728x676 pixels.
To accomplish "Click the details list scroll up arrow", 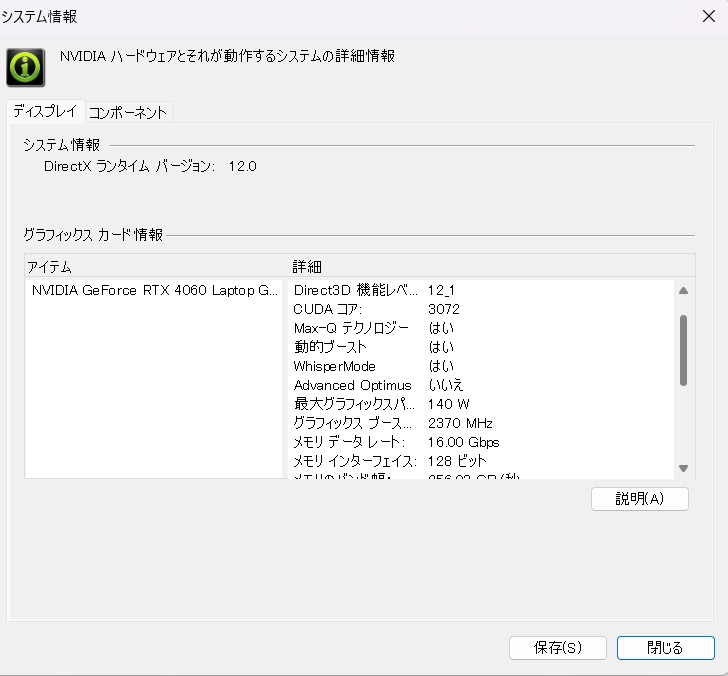I will (683, 291).
